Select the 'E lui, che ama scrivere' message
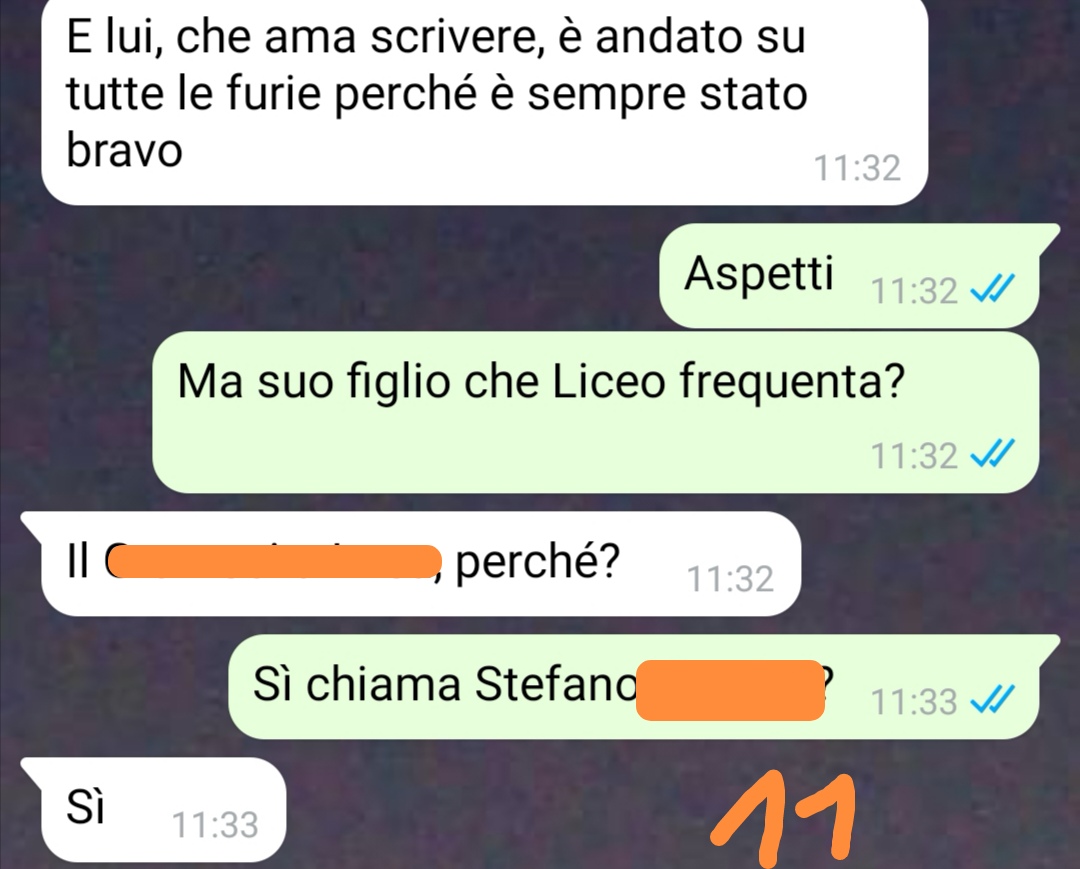The image size is (1080, 869). (485, 101)
